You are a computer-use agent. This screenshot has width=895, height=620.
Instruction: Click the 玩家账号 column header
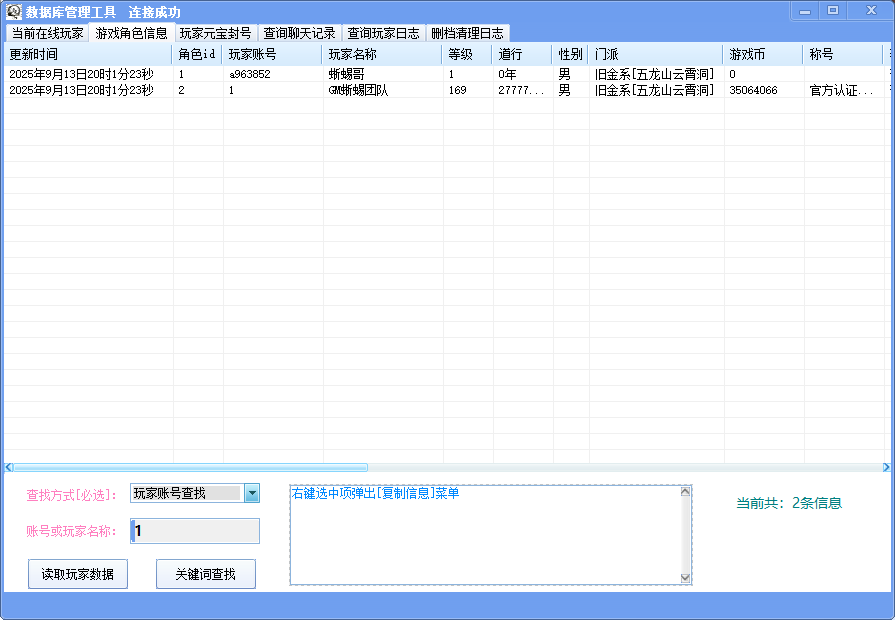[272, 54]
